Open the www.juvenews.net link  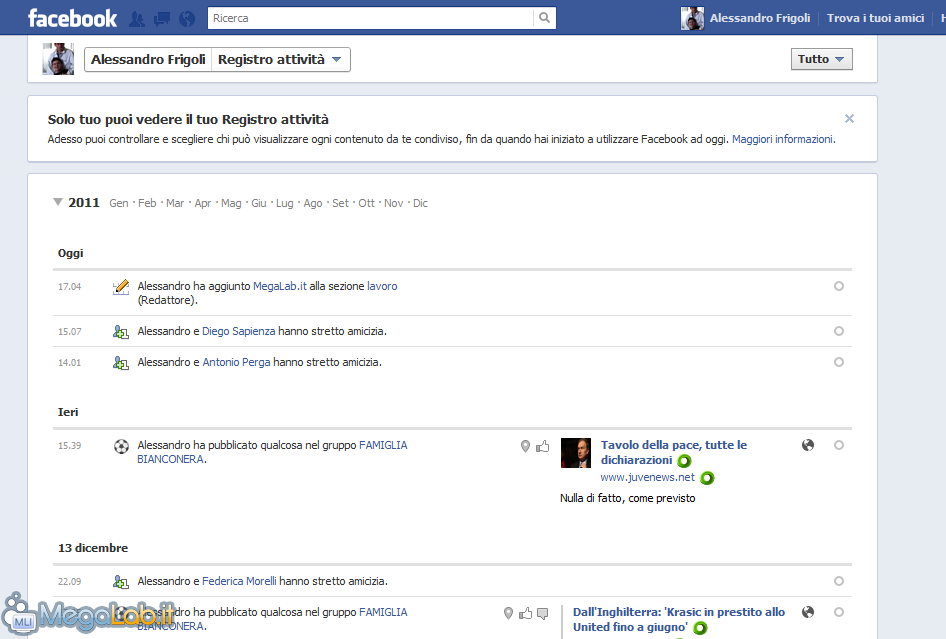[x=647, y=477]
